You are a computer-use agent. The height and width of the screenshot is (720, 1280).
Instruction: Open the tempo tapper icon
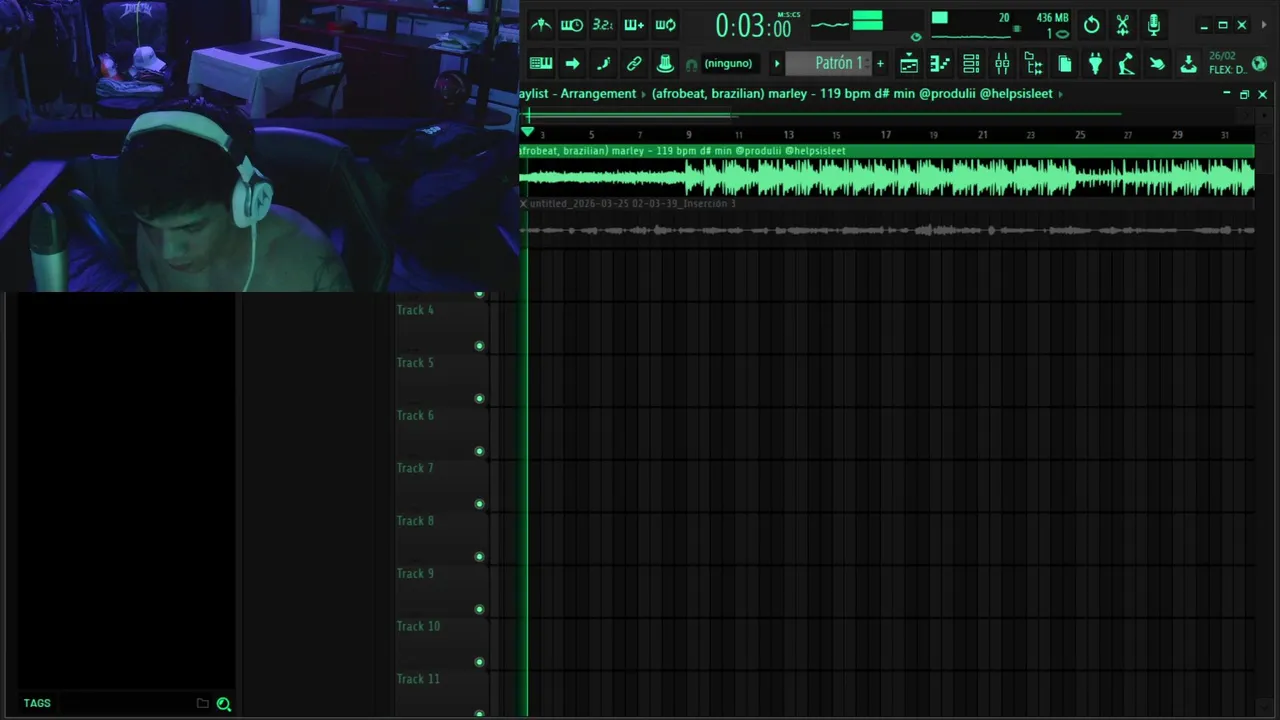click(1126, 64)
